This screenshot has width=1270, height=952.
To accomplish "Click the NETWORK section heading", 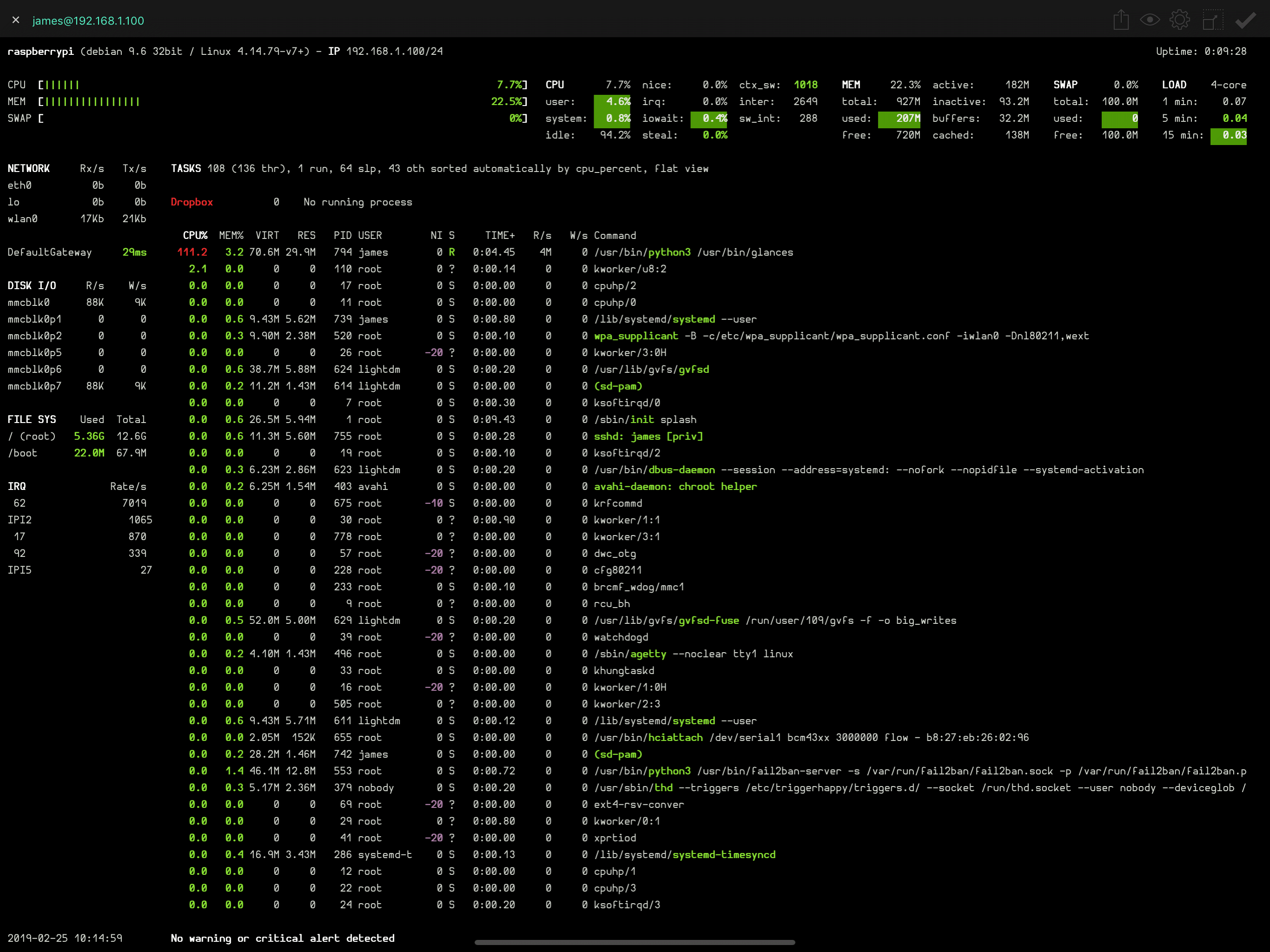I will [x=28, y=169].
